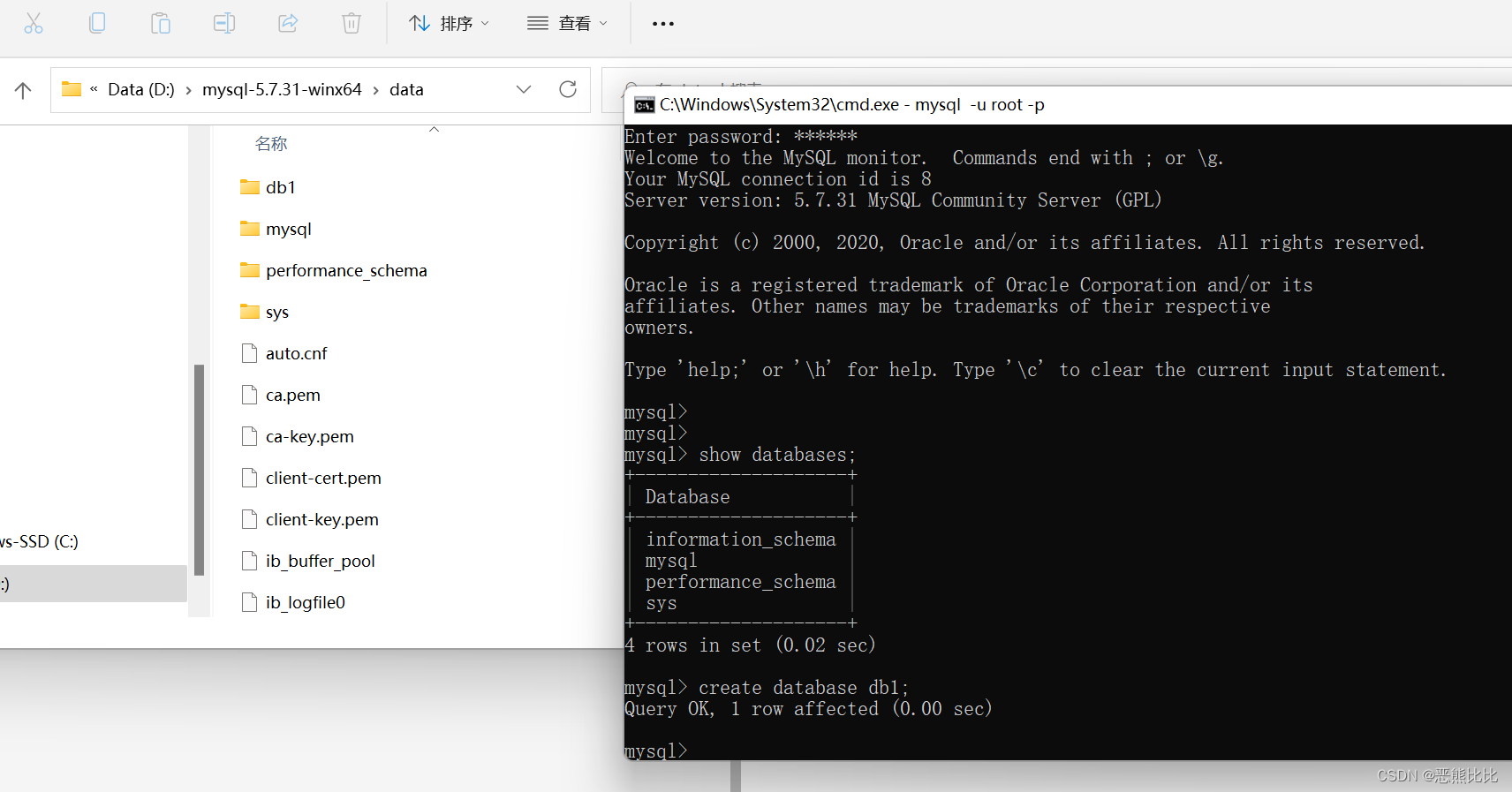Click the Copy icon in toolbar
Viewport: 1512px width, 792px height.
[97, 23]
